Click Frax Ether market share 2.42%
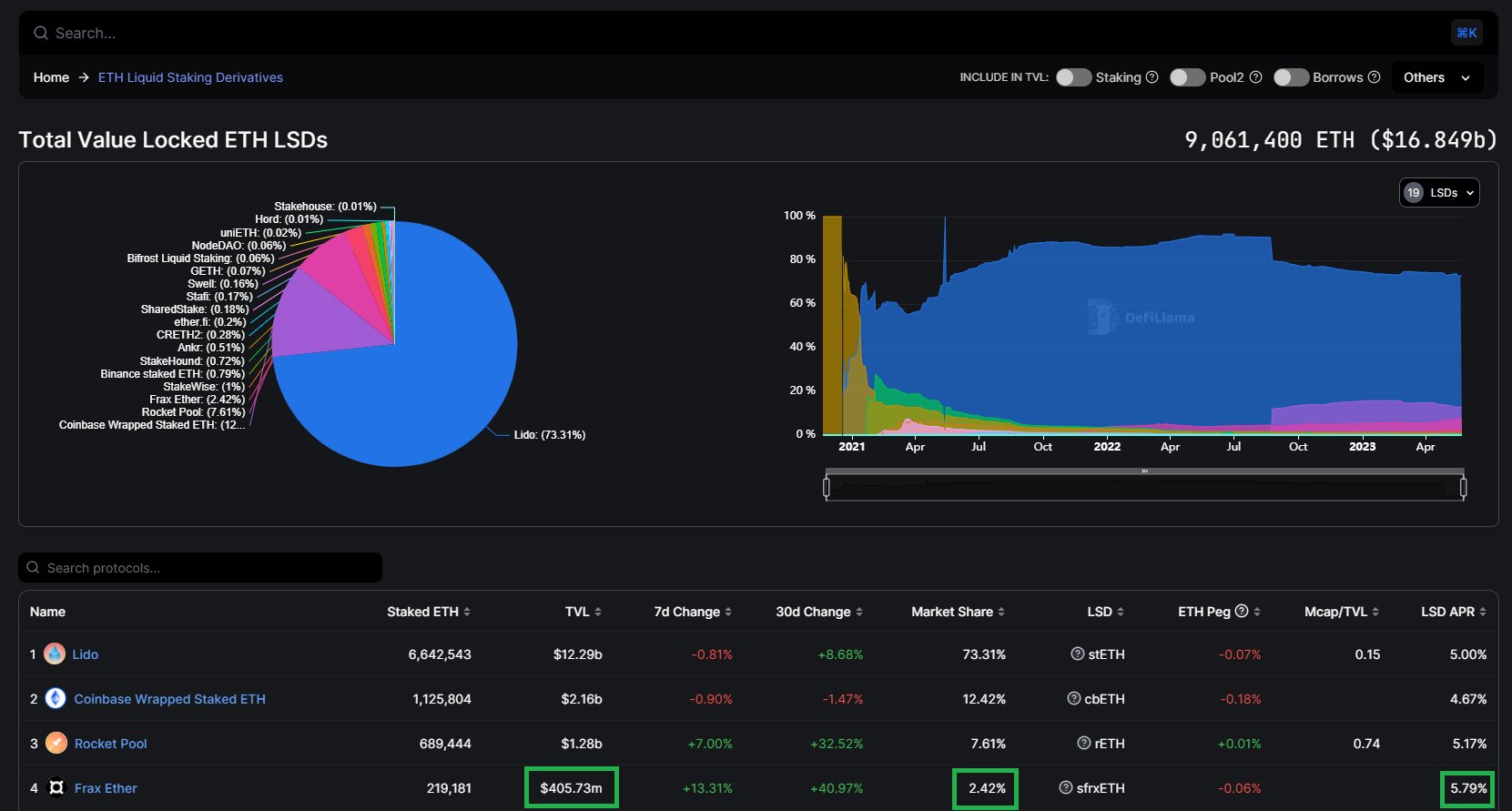The height and width of the screenshot is (811, 1512). click(987, 787)
